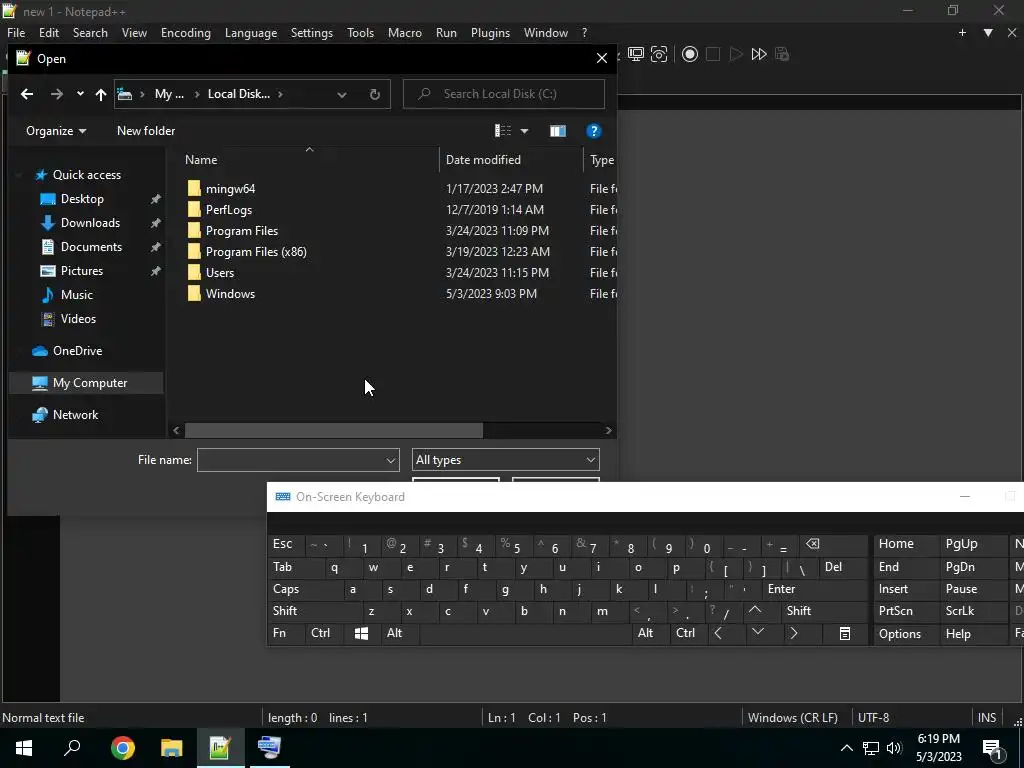Open Notepad++ tab list down triangle
The image size is (1024, 768).
pos(988,33)
